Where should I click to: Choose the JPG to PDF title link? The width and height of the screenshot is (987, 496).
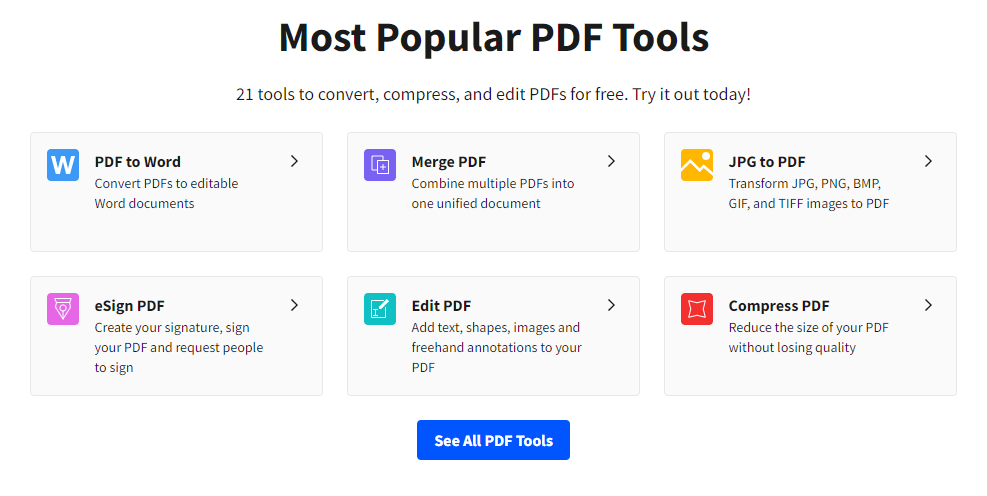[767, 162]
